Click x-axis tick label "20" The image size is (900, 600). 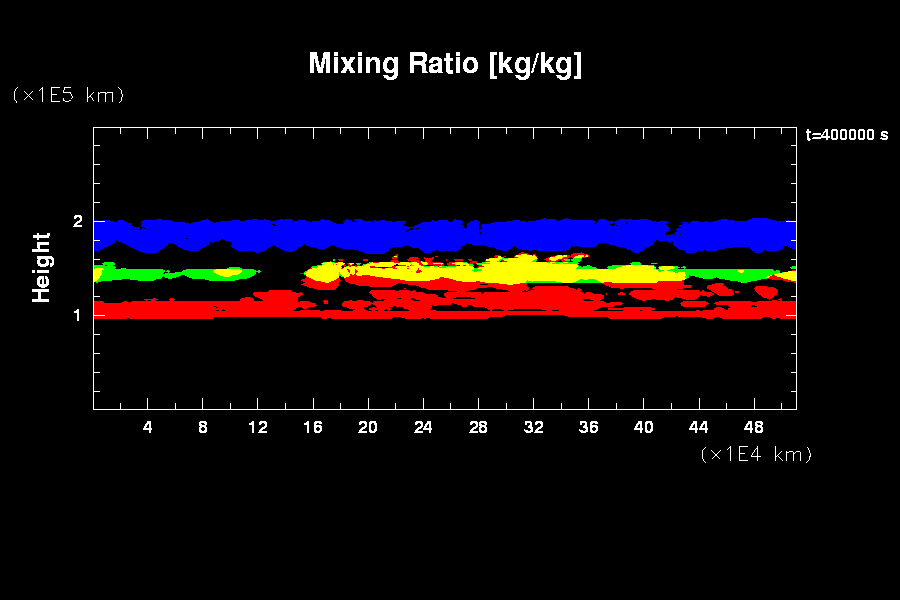point(368,427)
